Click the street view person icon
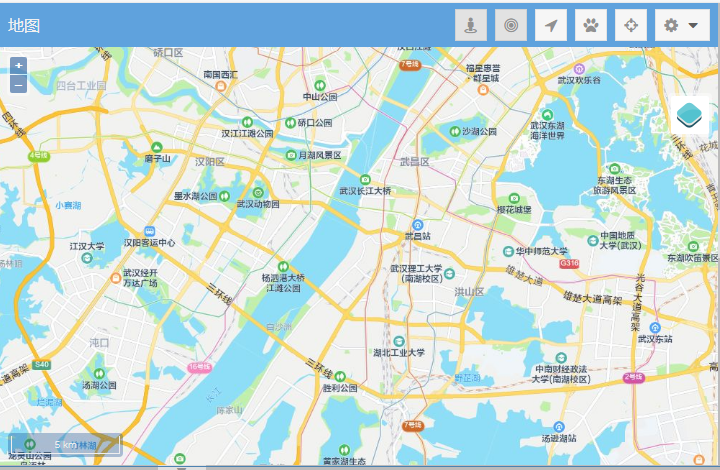Image resolution: width=720 pixels, height=470 pixels. coord(470,26)
